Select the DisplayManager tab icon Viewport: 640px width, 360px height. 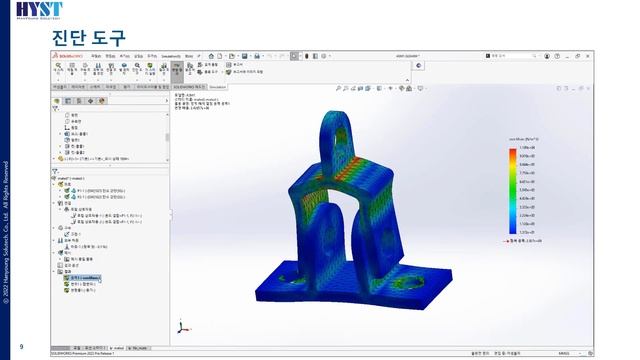[102, 101]
